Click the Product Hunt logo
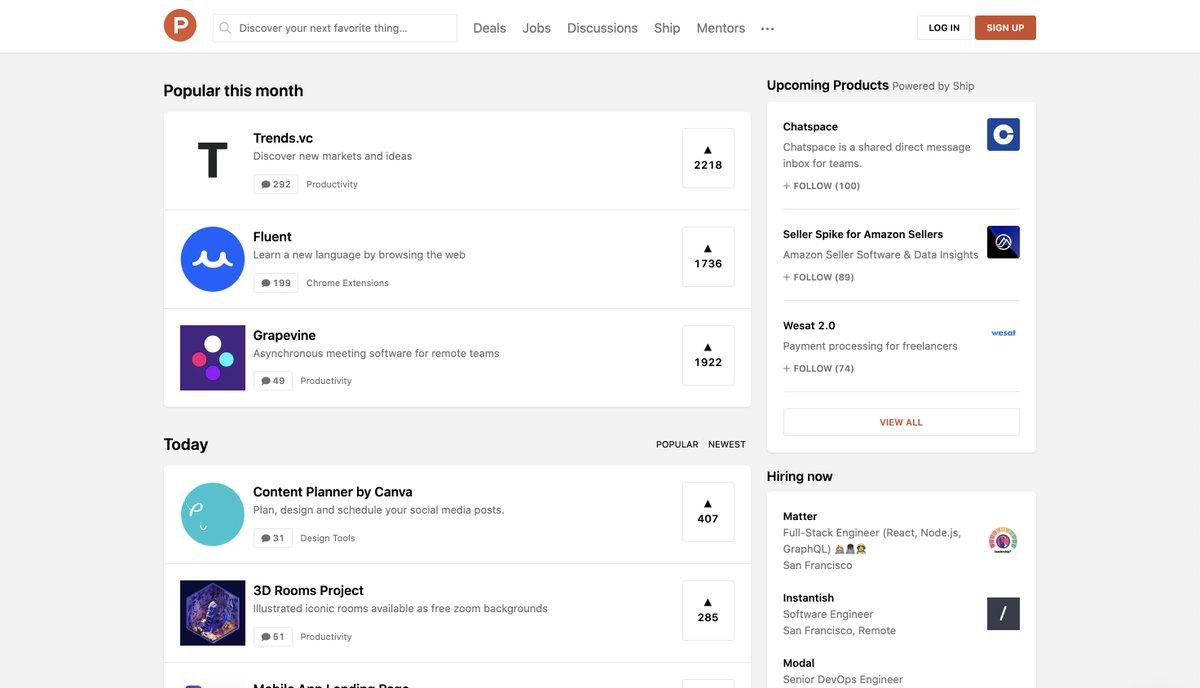The image size is (1200, 688). pos(179,26)
